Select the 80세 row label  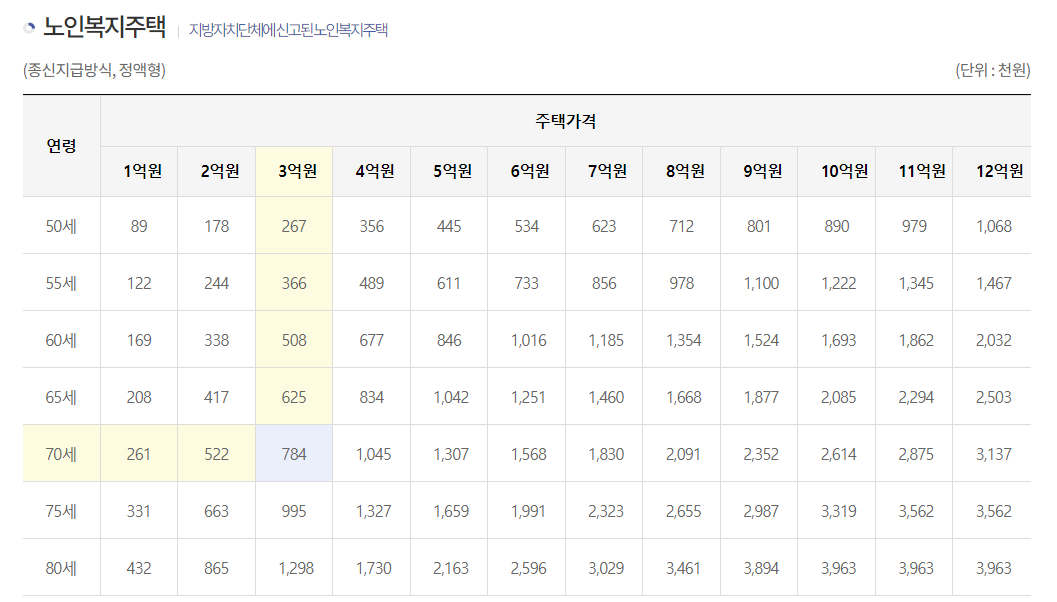coord(61,568)
